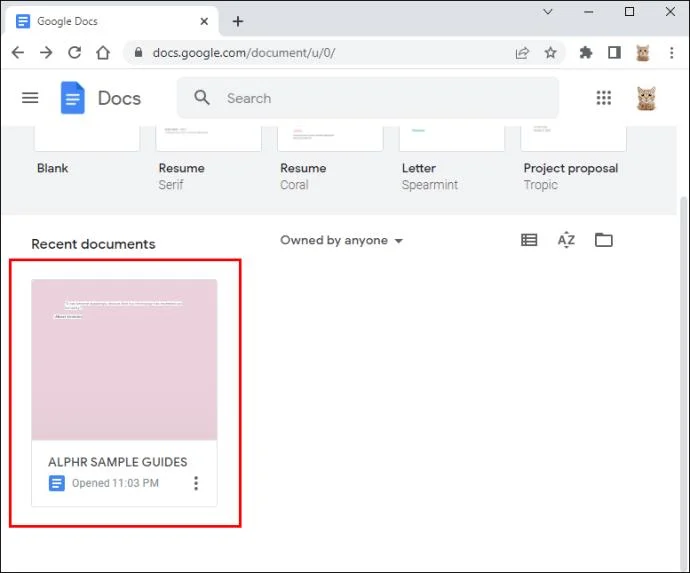Open Google account cat avatar in Docs header
Screen dimensions: 690x573
(x=646, y=98)
